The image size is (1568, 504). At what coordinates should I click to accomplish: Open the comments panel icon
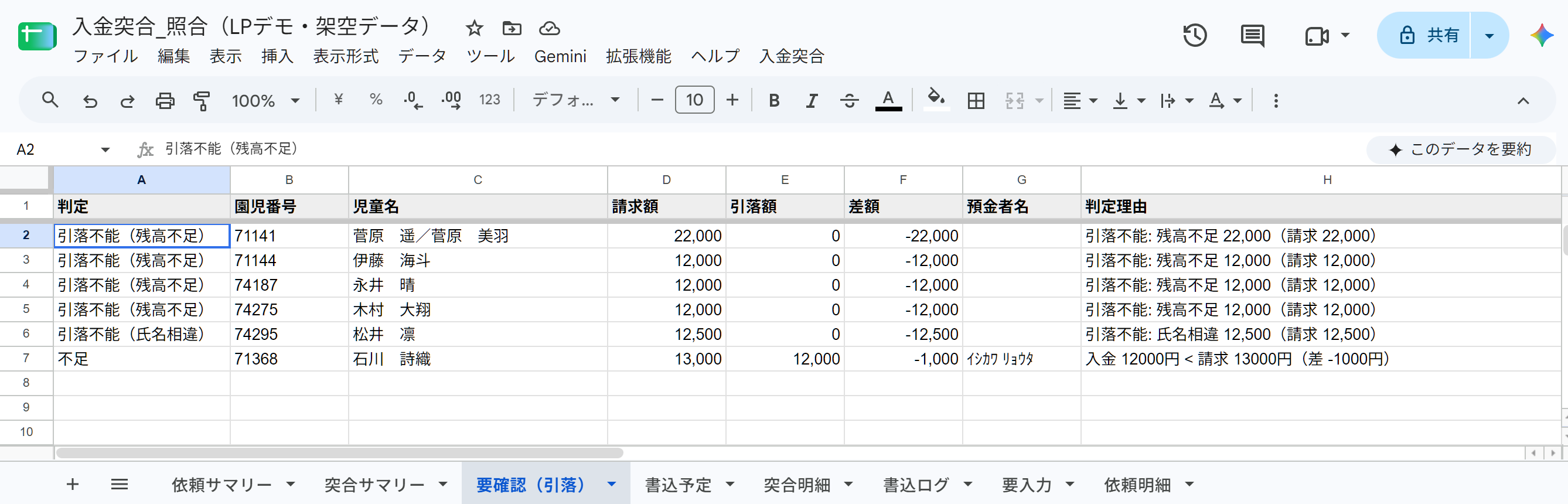tap(1253, 35)
